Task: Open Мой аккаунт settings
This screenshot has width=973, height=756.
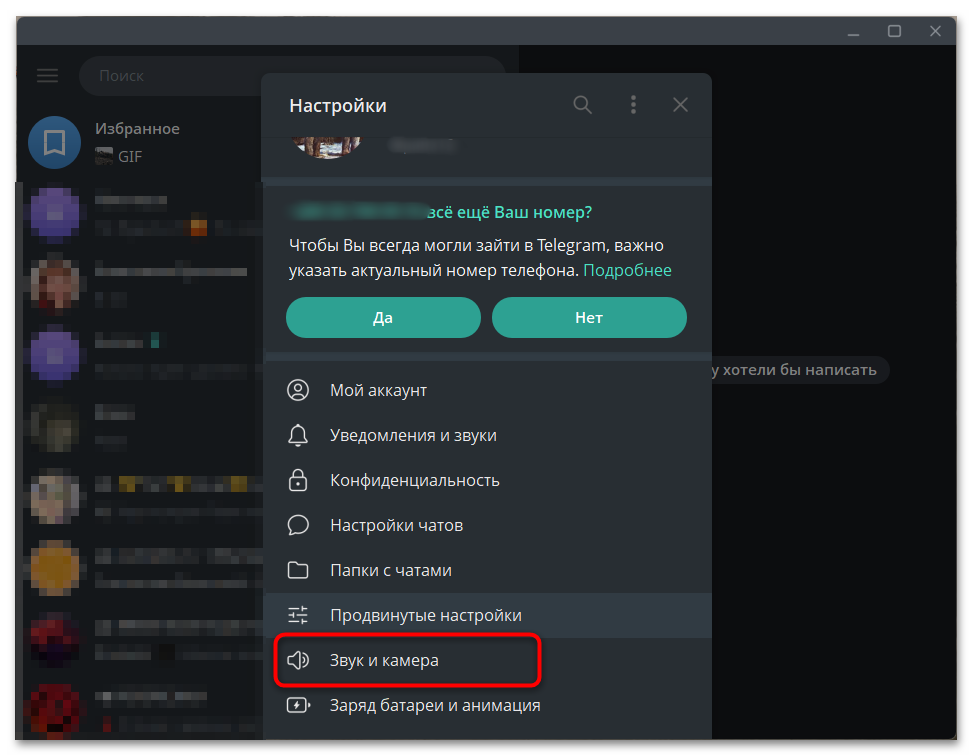Action: pos(488,390)
